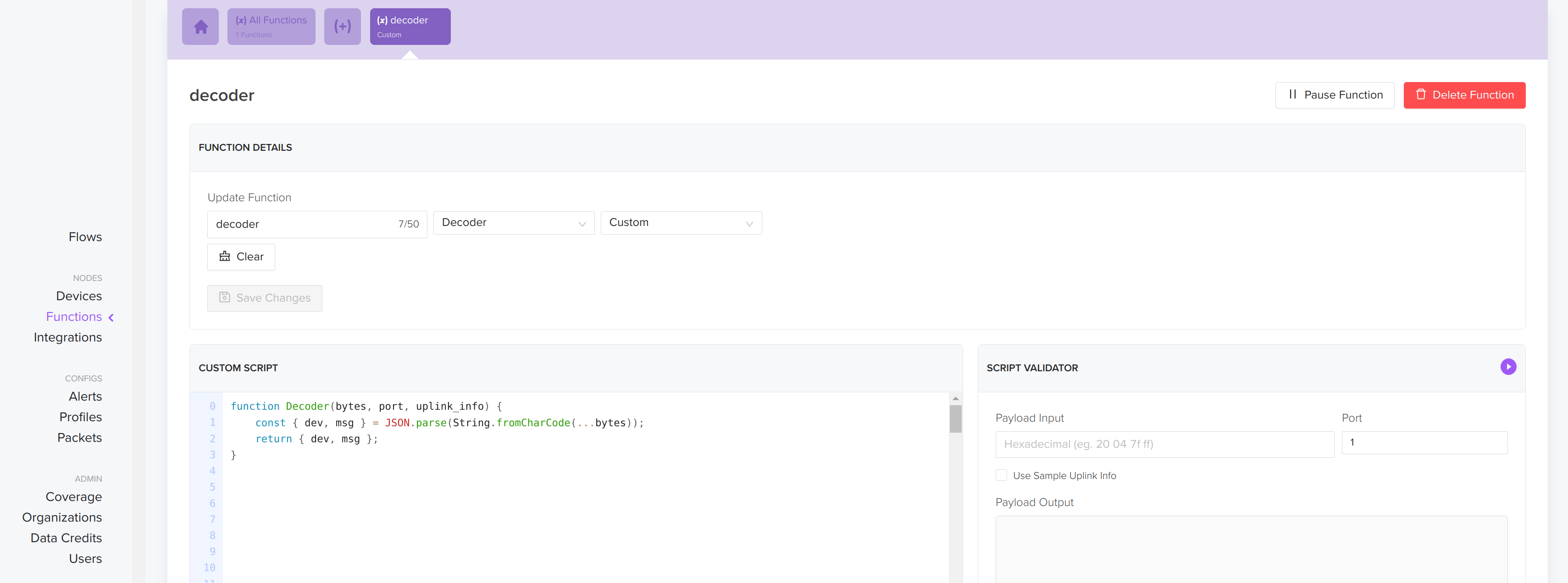Run the script validator play button

point(1508,367)
